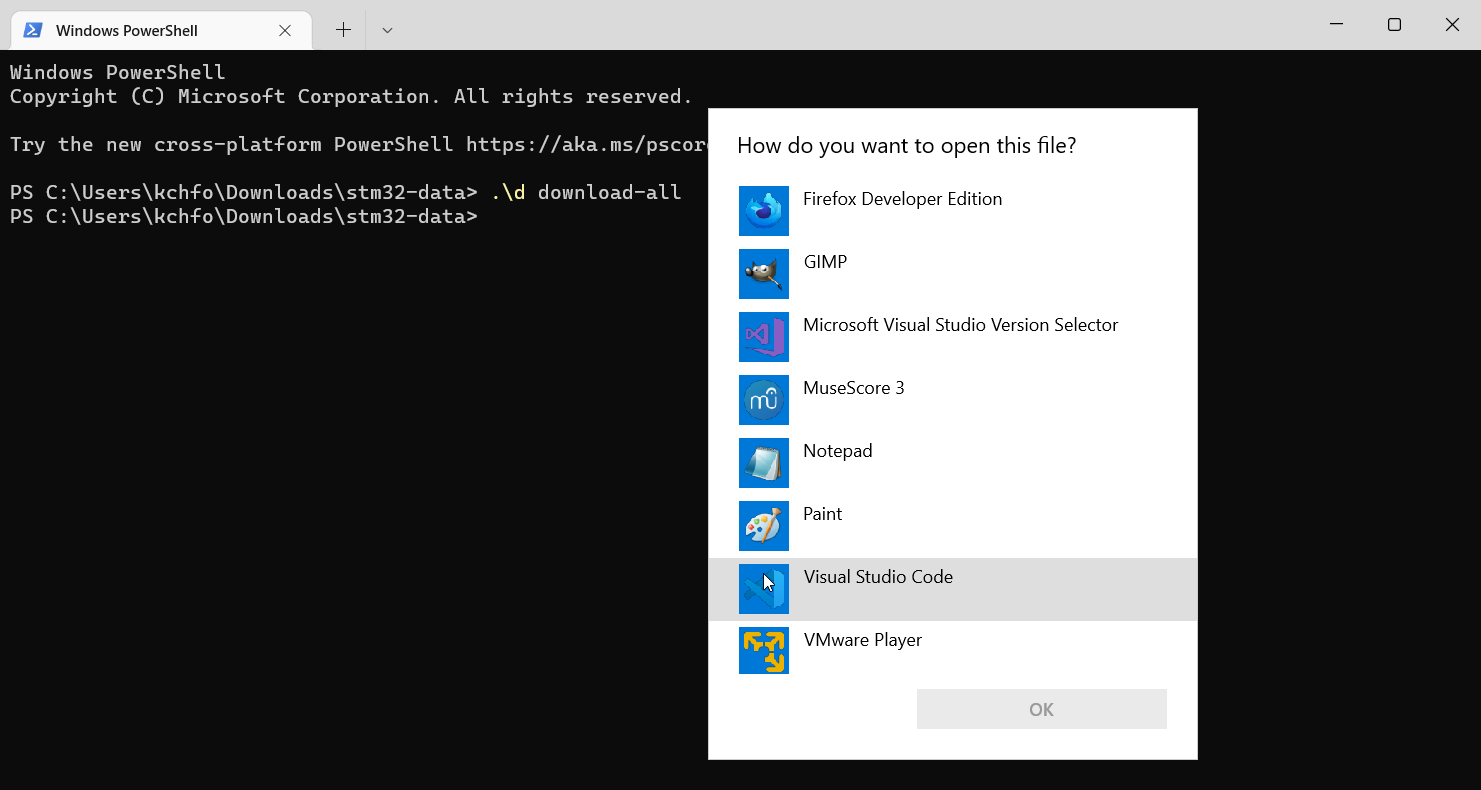Choose GIMP by its name label
This screenshot has width=1481, height=790.
click(x=825, y=262)
